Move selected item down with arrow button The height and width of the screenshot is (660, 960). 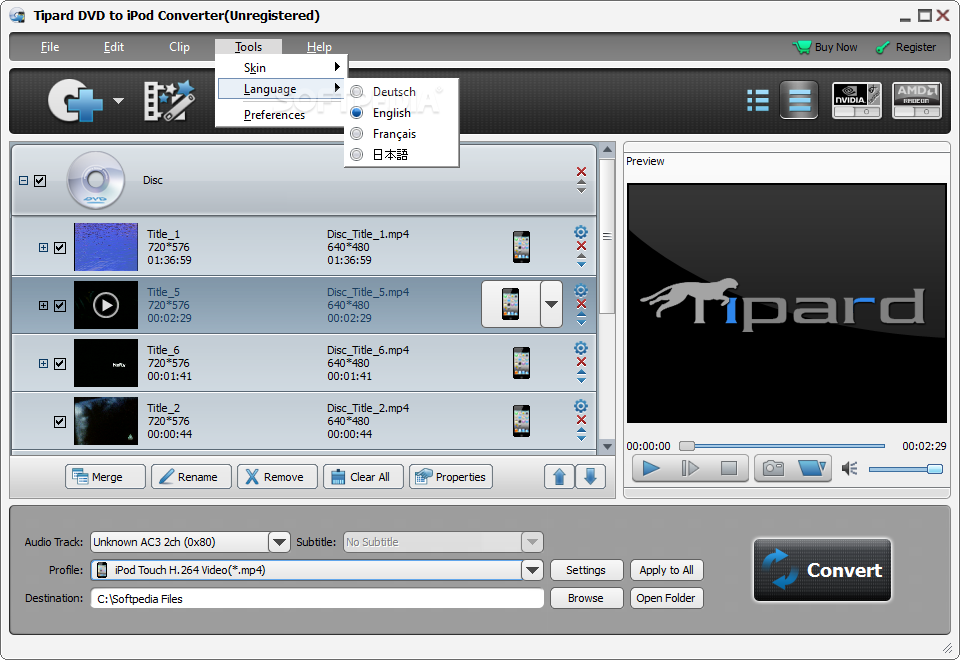pos(590,476)
